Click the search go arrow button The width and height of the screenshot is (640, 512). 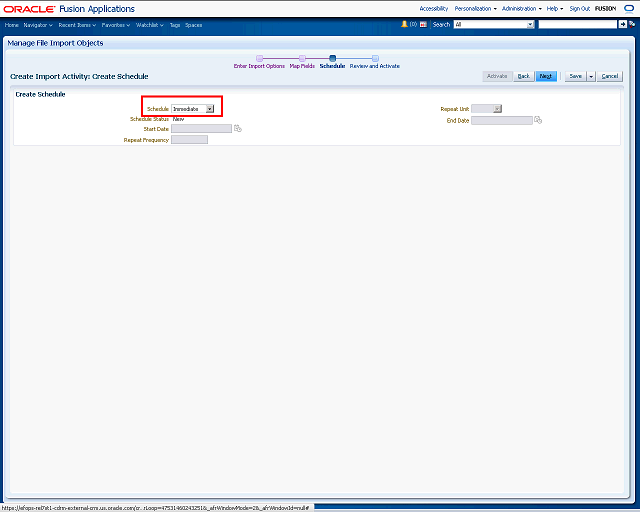(x=623, y=24)
